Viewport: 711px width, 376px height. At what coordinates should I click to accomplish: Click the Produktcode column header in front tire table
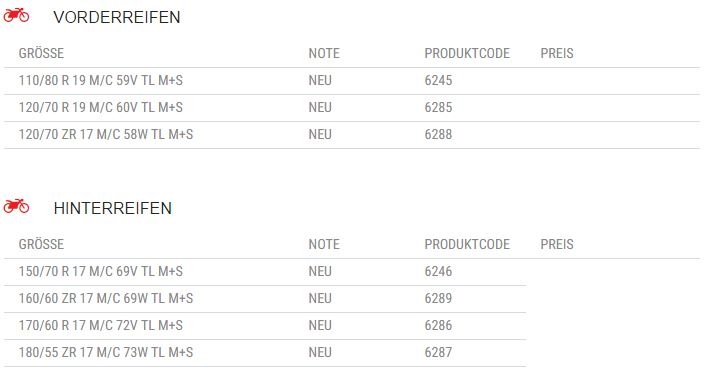click(467, 54)
